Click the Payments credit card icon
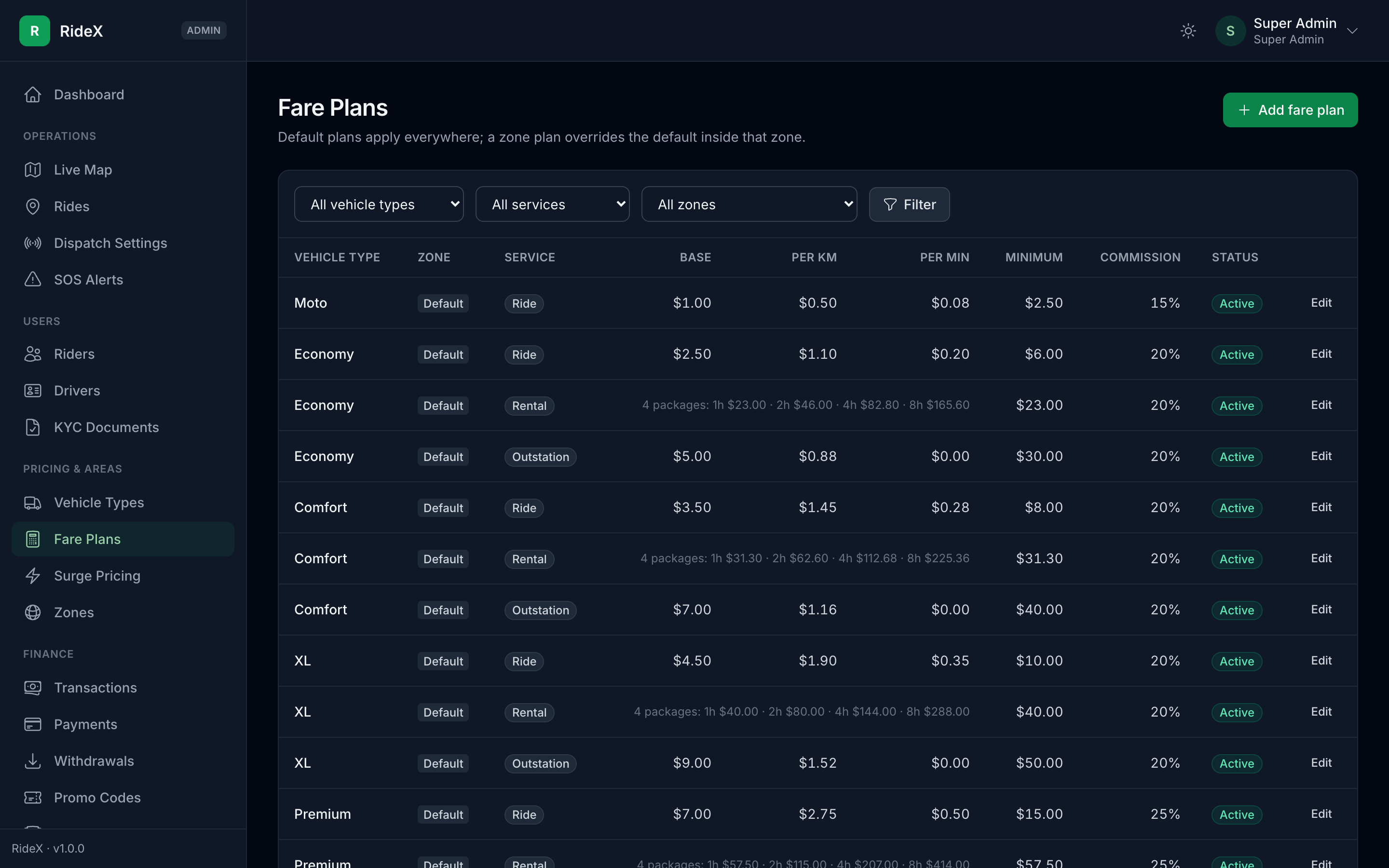1389x868 pixels. click(x=33, y=724)
